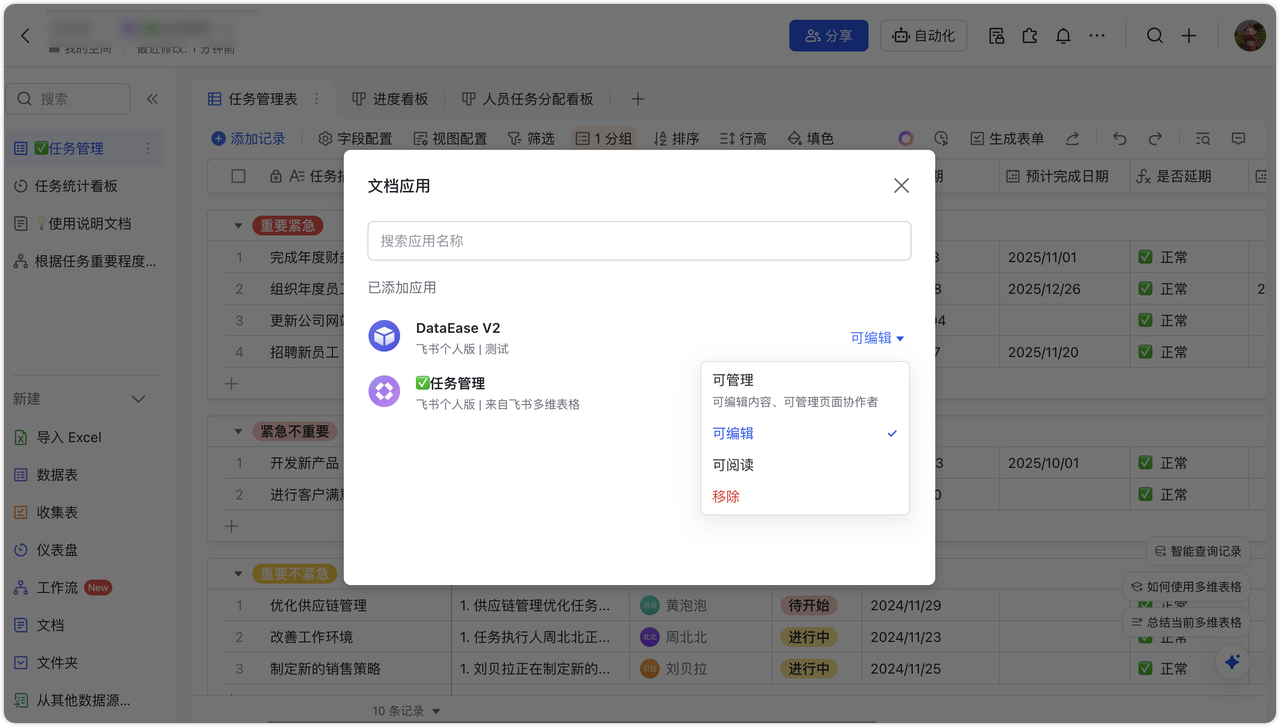Click 移除 to remove the app
This screenshot has height=727, width=1280.
coord(725,495)
